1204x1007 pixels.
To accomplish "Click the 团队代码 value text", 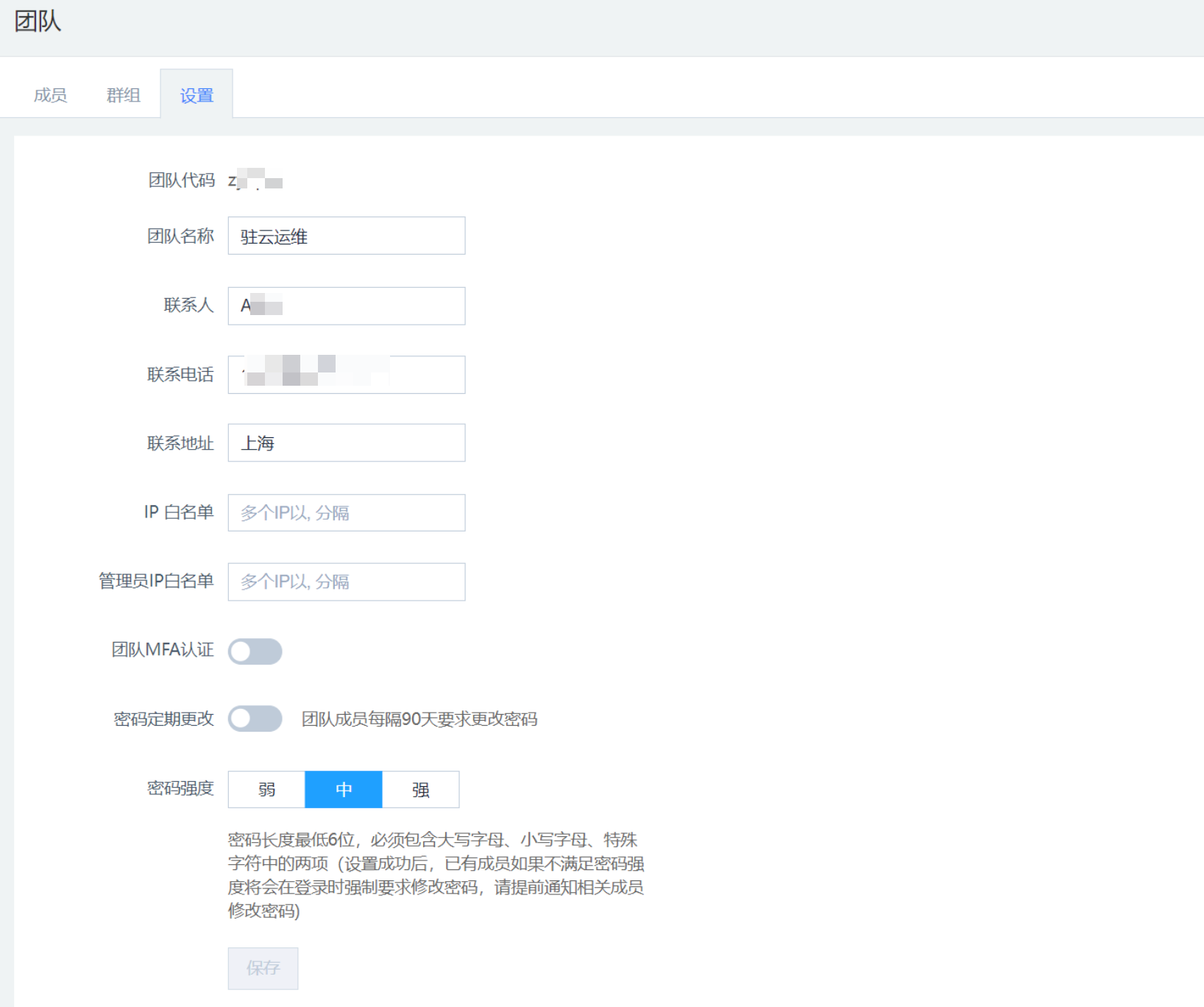I will coord(255,180).
